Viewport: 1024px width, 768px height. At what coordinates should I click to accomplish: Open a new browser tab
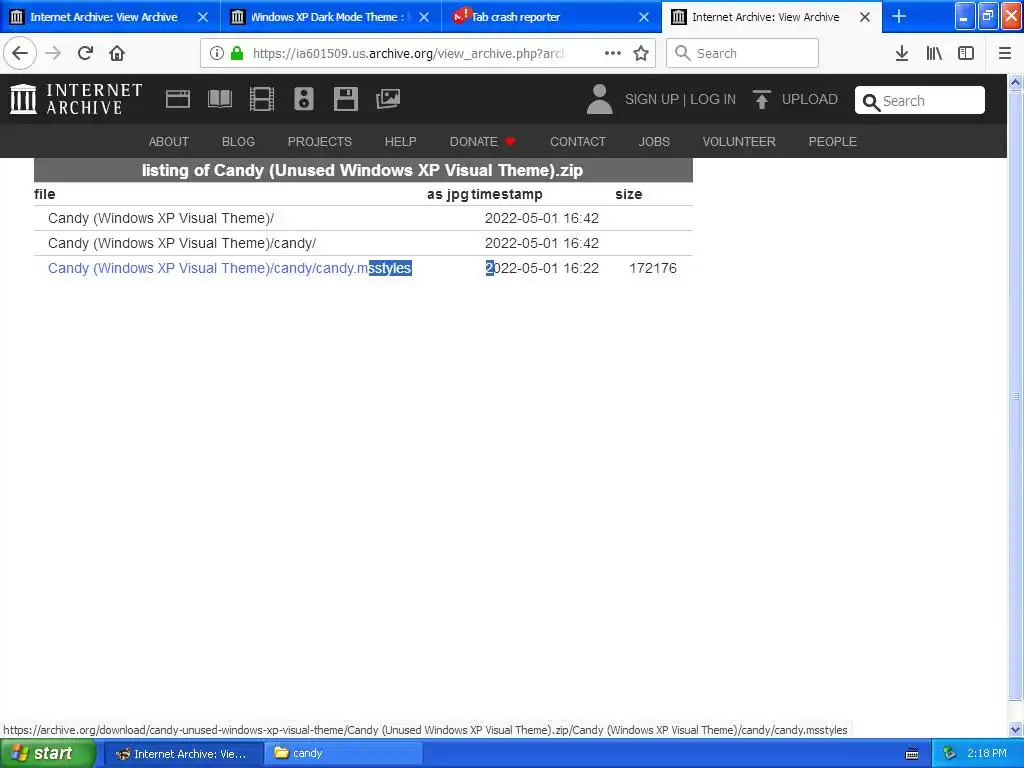point(899,16)
